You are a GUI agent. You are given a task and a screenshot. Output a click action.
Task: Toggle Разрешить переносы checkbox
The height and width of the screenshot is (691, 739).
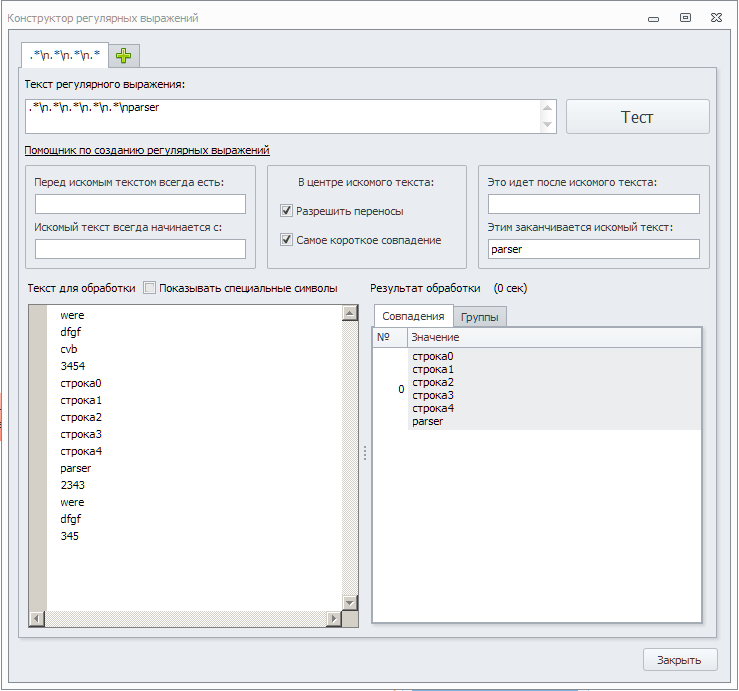pos(287,211)
